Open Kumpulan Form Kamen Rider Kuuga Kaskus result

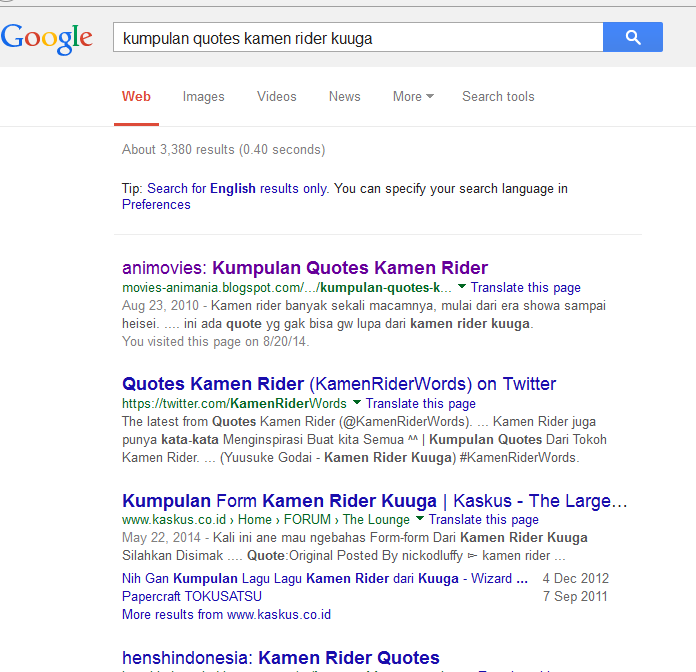point(374,501)
